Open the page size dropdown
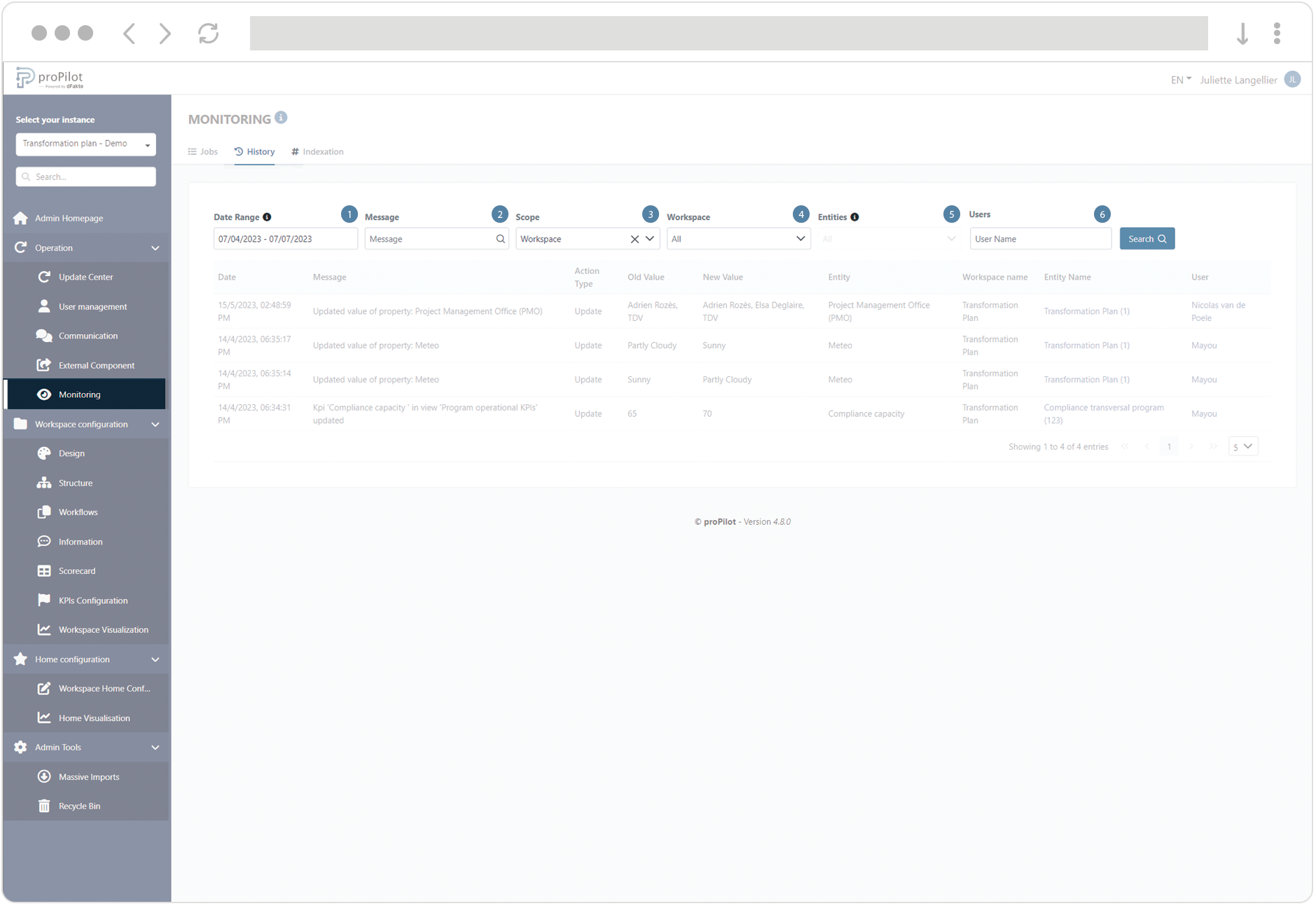The image size is (1316, 906). click(x=1243, y=446)
